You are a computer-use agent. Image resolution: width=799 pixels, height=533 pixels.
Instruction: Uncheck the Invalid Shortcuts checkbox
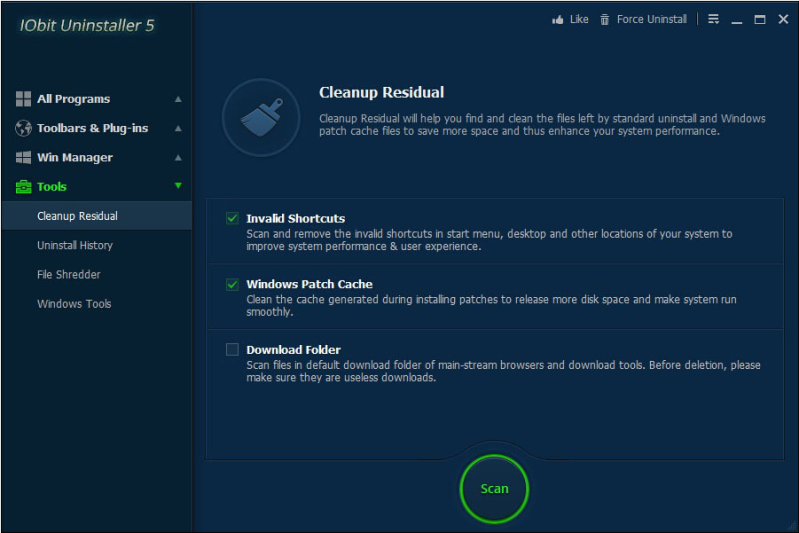click(232, 219)
